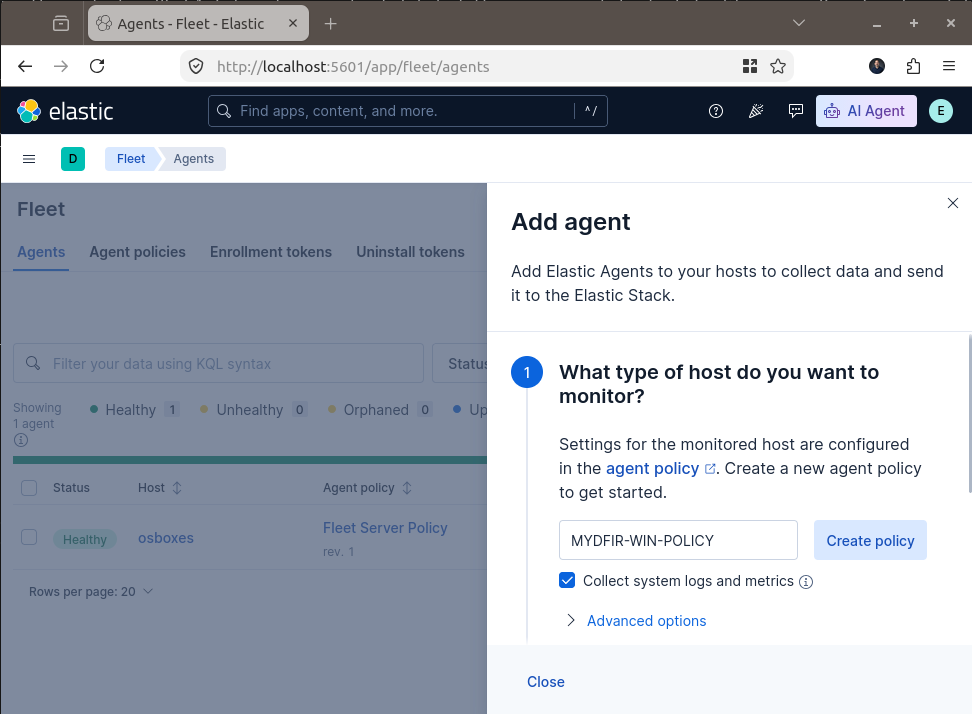Click the grid QR icon in address bar
The image size is (972, 714).
tap(750, 66)
